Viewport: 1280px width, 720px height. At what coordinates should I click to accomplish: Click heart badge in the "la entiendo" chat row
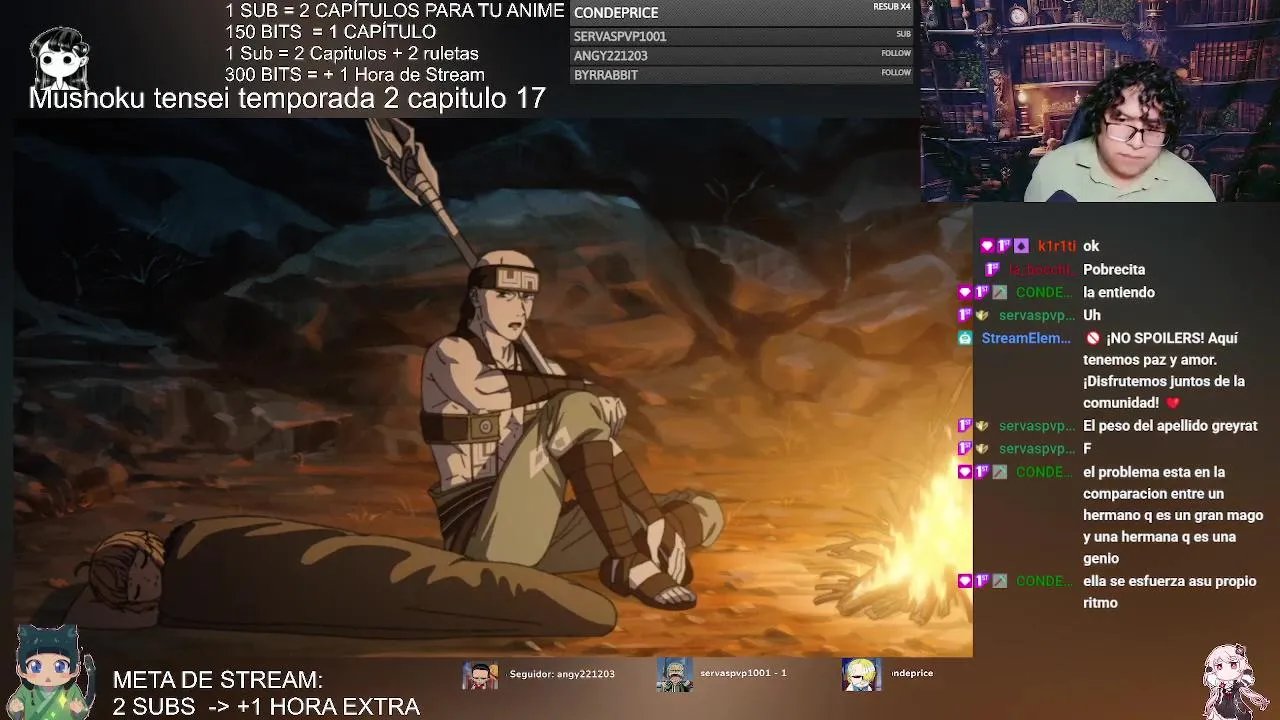pos(965,293)
